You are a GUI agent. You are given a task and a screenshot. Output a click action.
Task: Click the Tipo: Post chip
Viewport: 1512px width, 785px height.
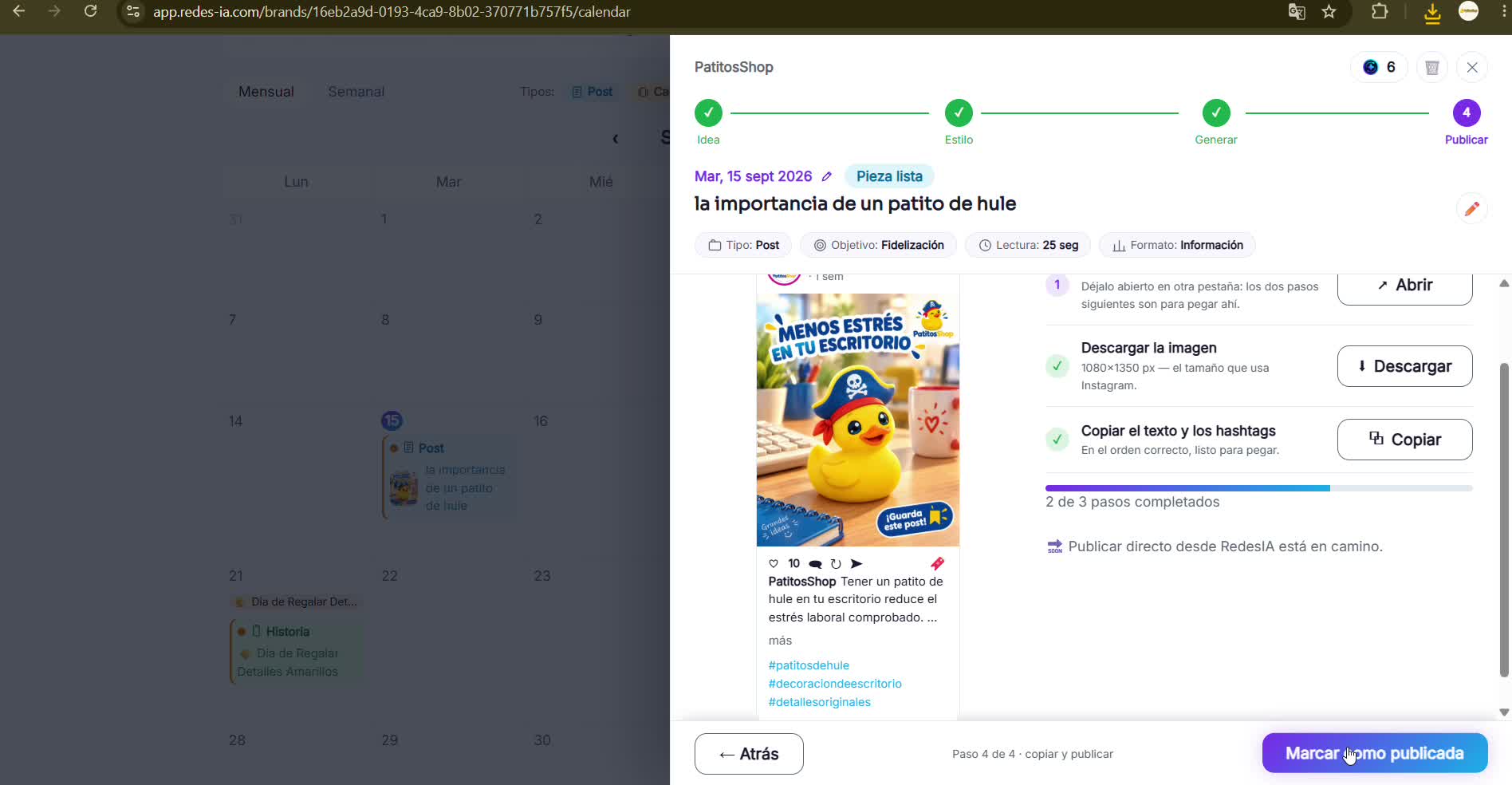click(x=743, y=245)
